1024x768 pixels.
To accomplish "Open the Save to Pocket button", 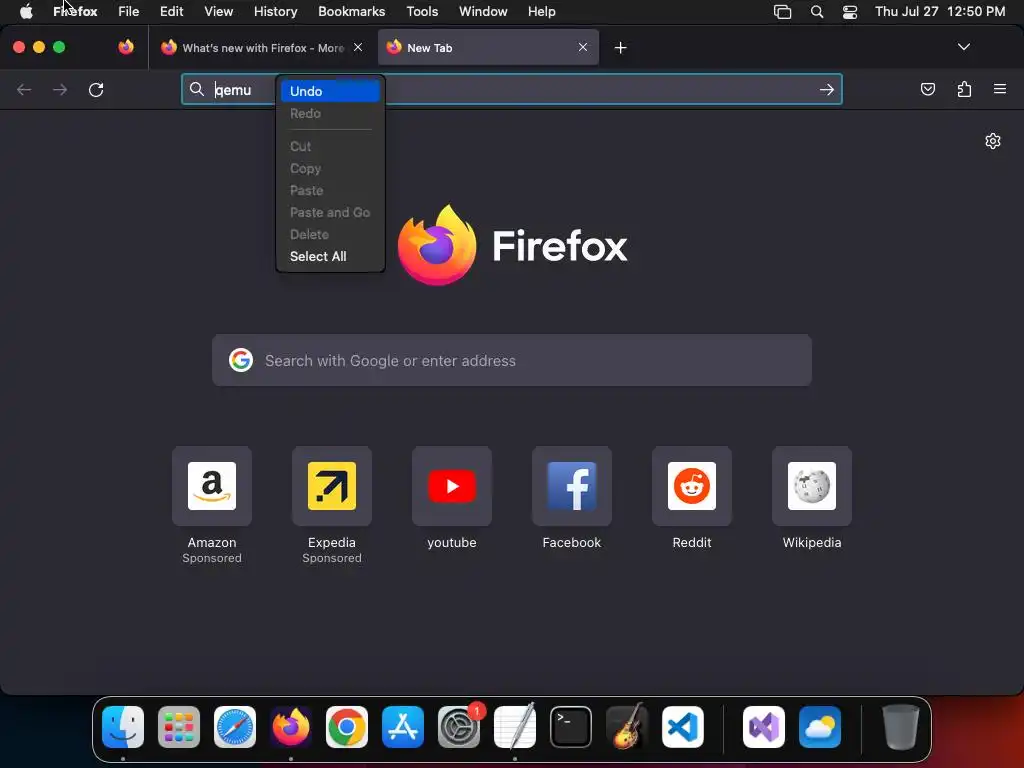I will (x=927, y=89).
